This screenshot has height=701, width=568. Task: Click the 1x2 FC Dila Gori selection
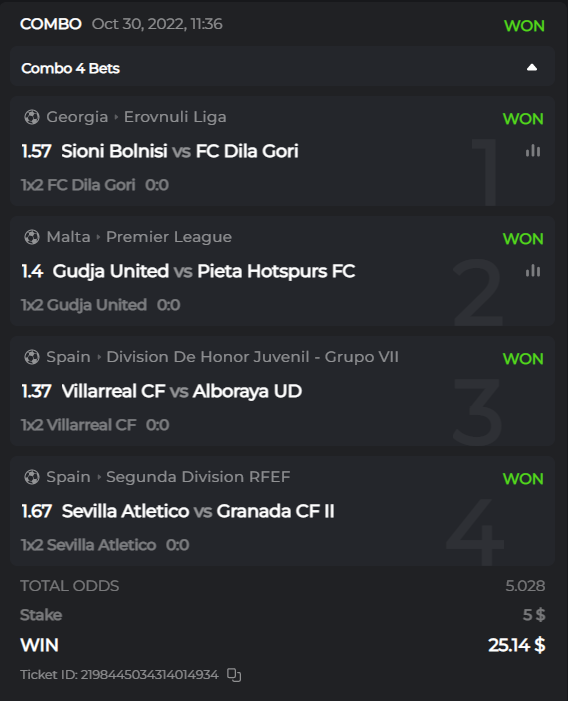pyautogui.click(x=78, y=185)
